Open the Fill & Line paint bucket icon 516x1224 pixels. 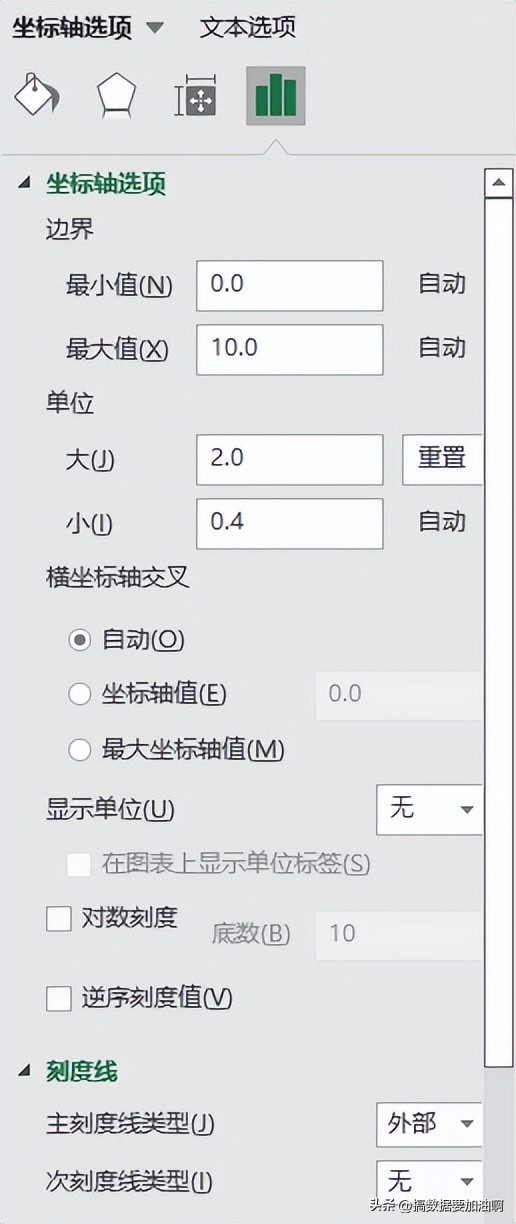point(36,96)
